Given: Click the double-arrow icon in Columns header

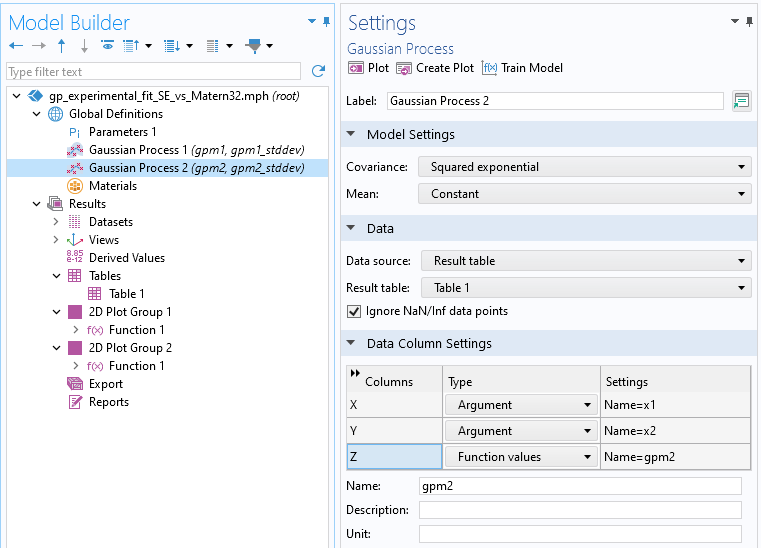Looking at the screenshot, I should click(355, 373).
